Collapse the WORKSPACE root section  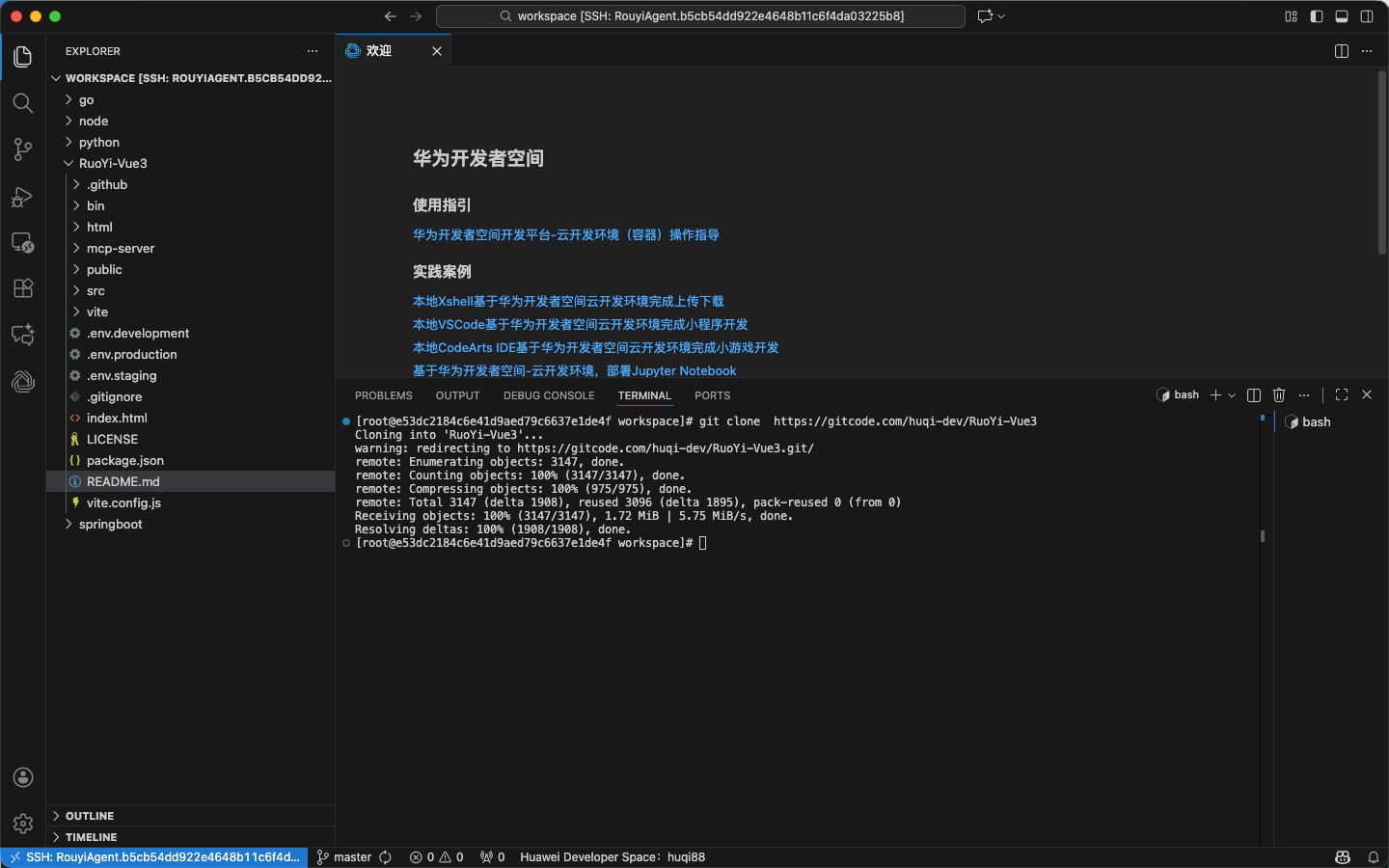pos(190,78)
